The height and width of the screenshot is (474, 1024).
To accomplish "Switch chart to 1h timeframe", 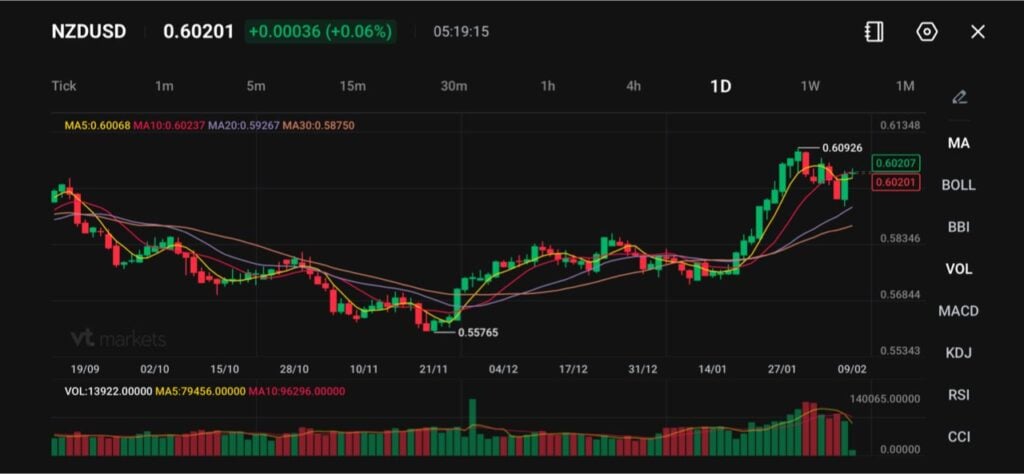I will [x=548, y=86].
